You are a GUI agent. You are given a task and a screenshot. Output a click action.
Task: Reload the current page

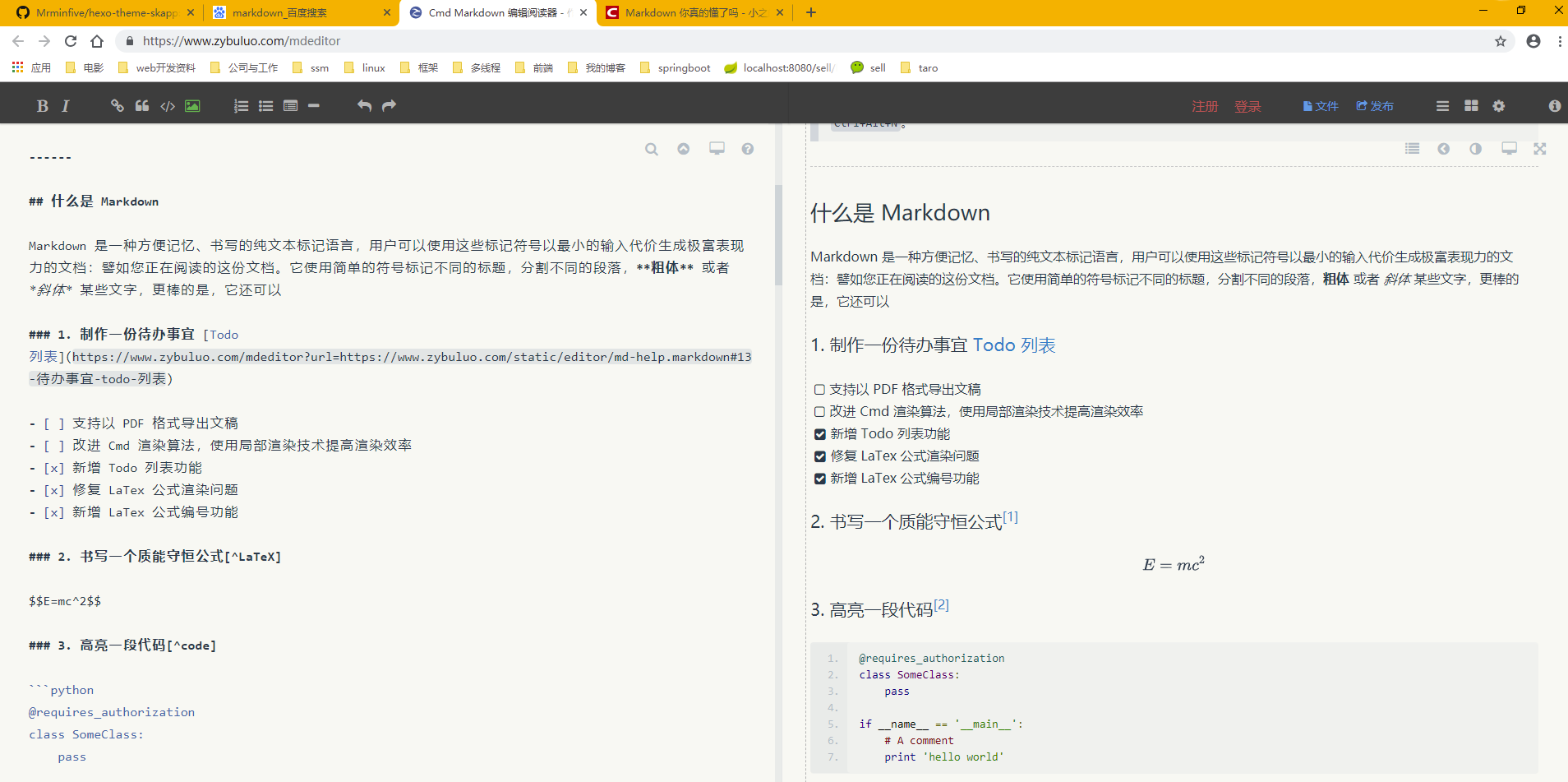pos(71,41)
